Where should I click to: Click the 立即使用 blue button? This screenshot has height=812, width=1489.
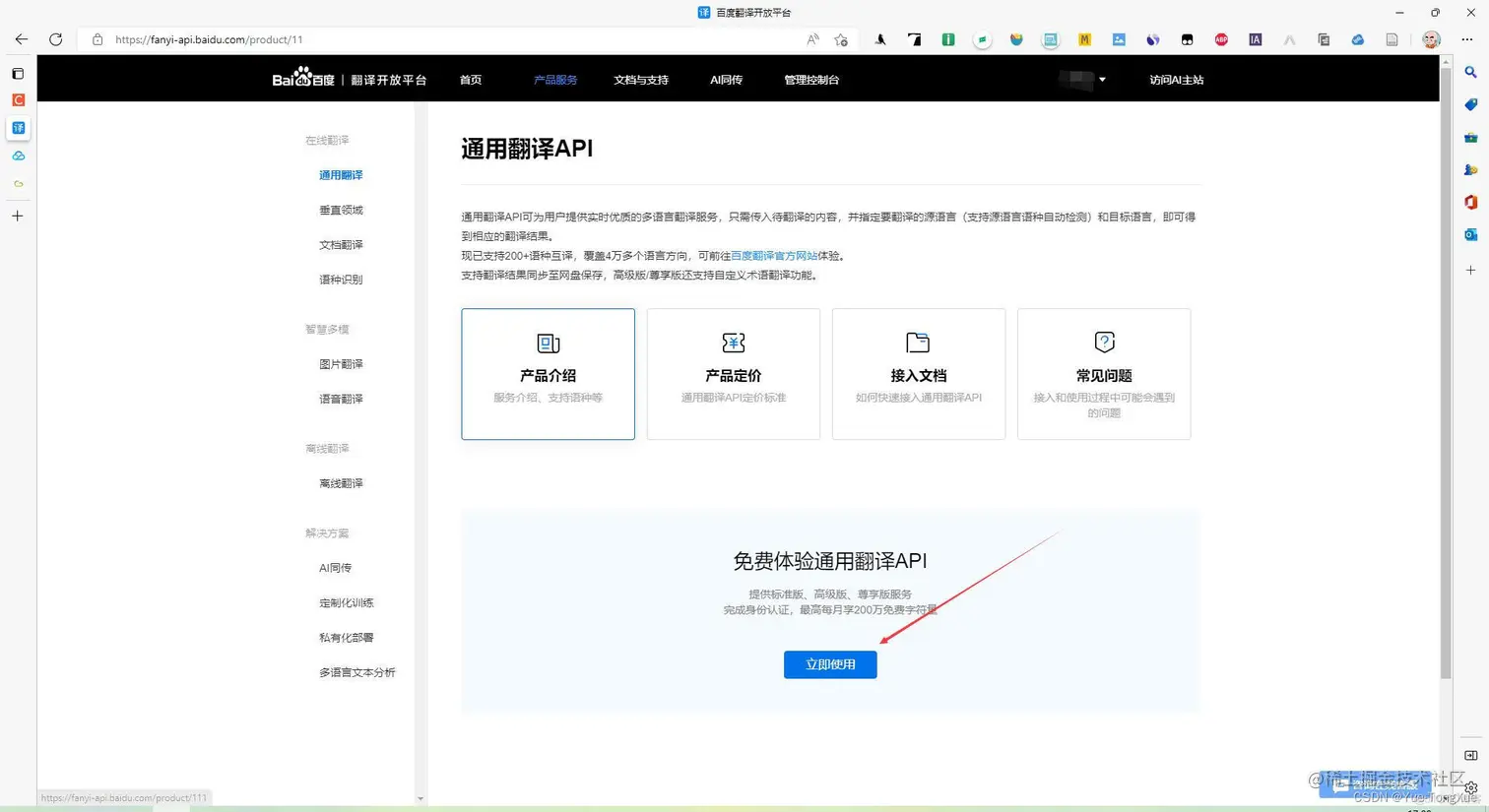click(830, 664)
